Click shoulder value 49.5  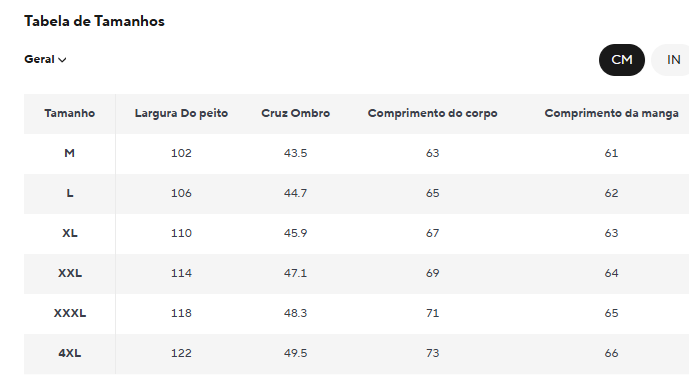[295, 353]
